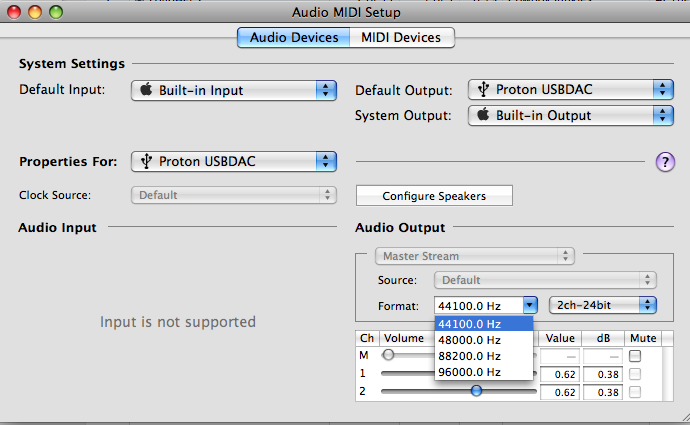690x425 pixels.
Task: Select the Audio Devices tab
Action: (294, 38)
